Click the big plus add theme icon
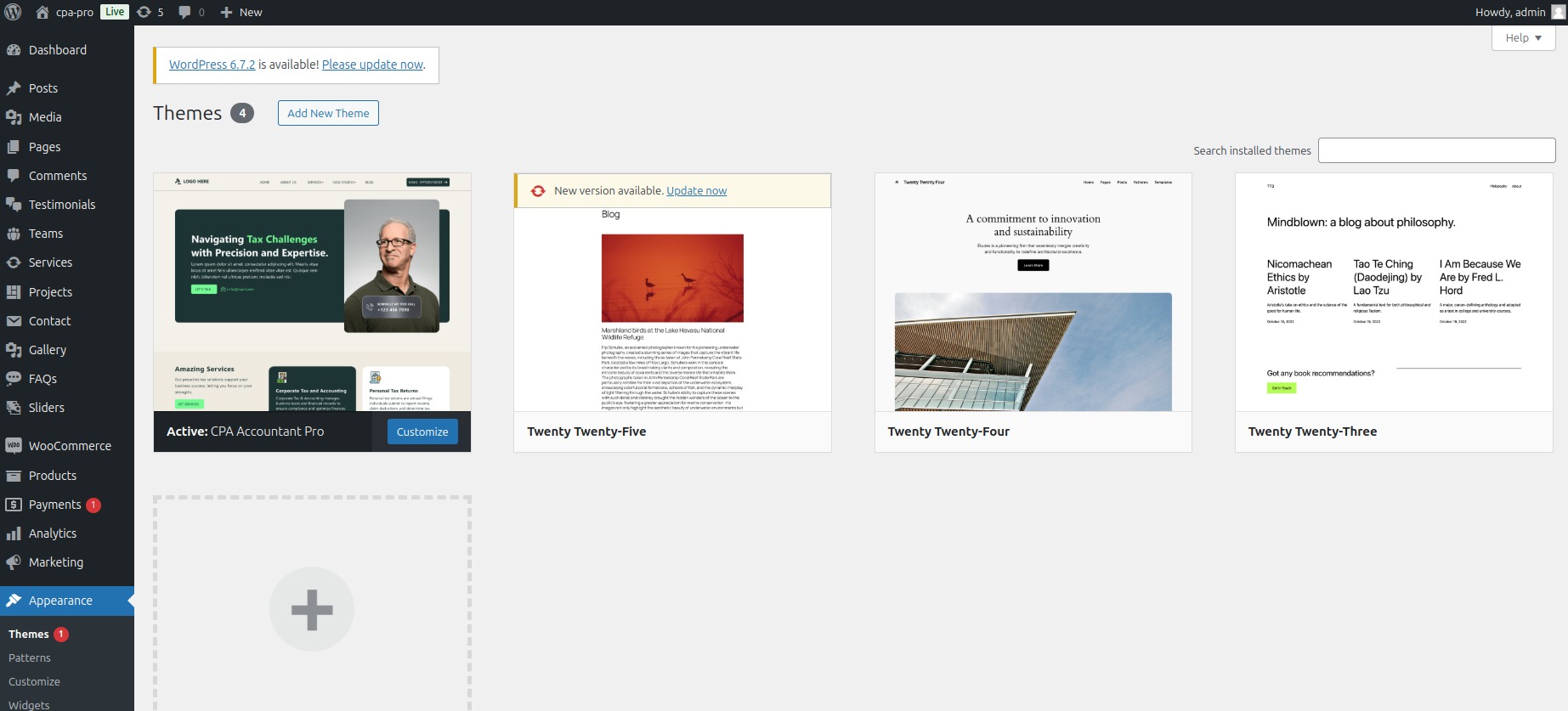 (x=312, y=609)
